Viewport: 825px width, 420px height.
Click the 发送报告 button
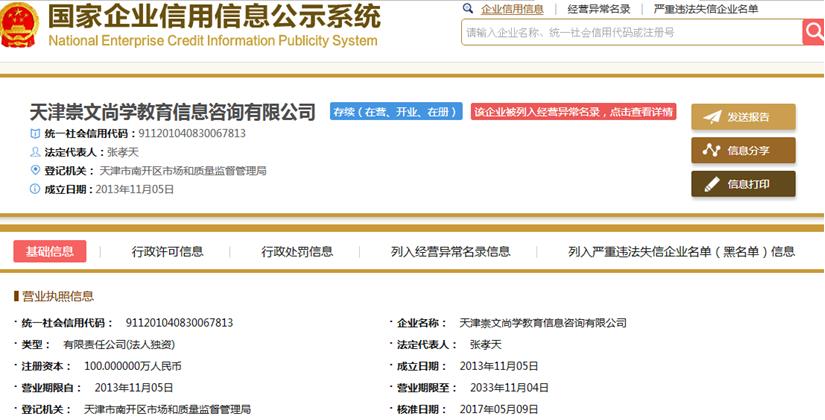pyautogui.click(x=743, y=117)
